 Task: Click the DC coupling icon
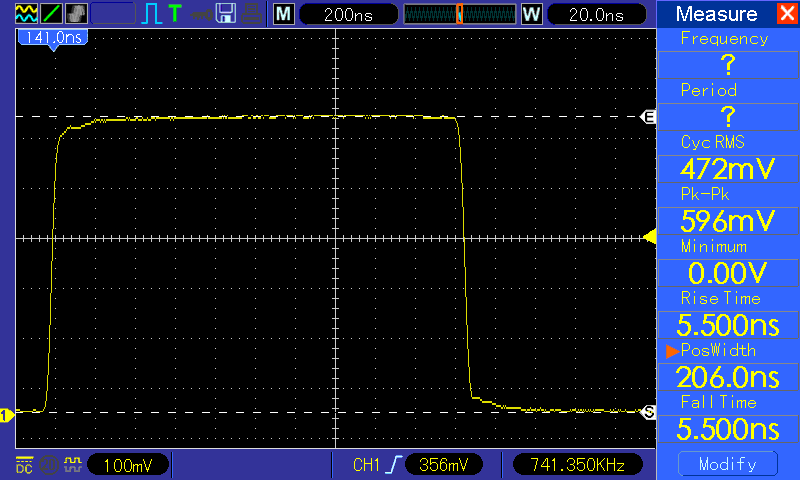24,465
